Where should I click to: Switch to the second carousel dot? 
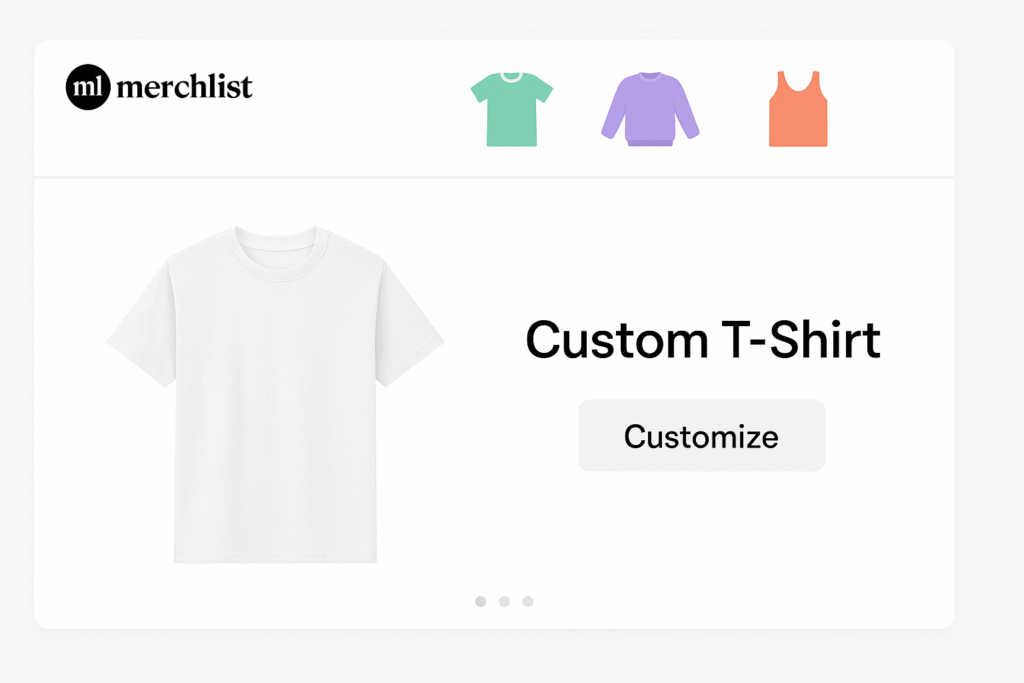click(504, 601)
